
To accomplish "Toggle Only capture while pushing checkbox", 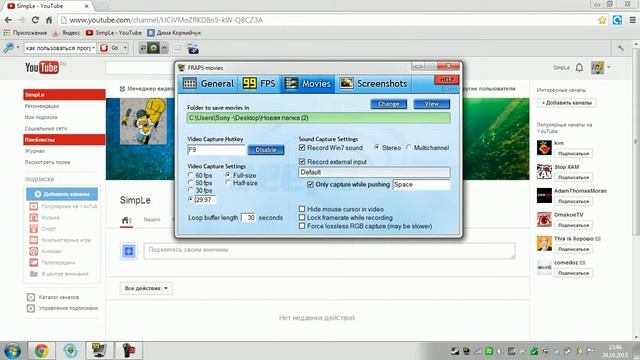I will tap(311, 184).
